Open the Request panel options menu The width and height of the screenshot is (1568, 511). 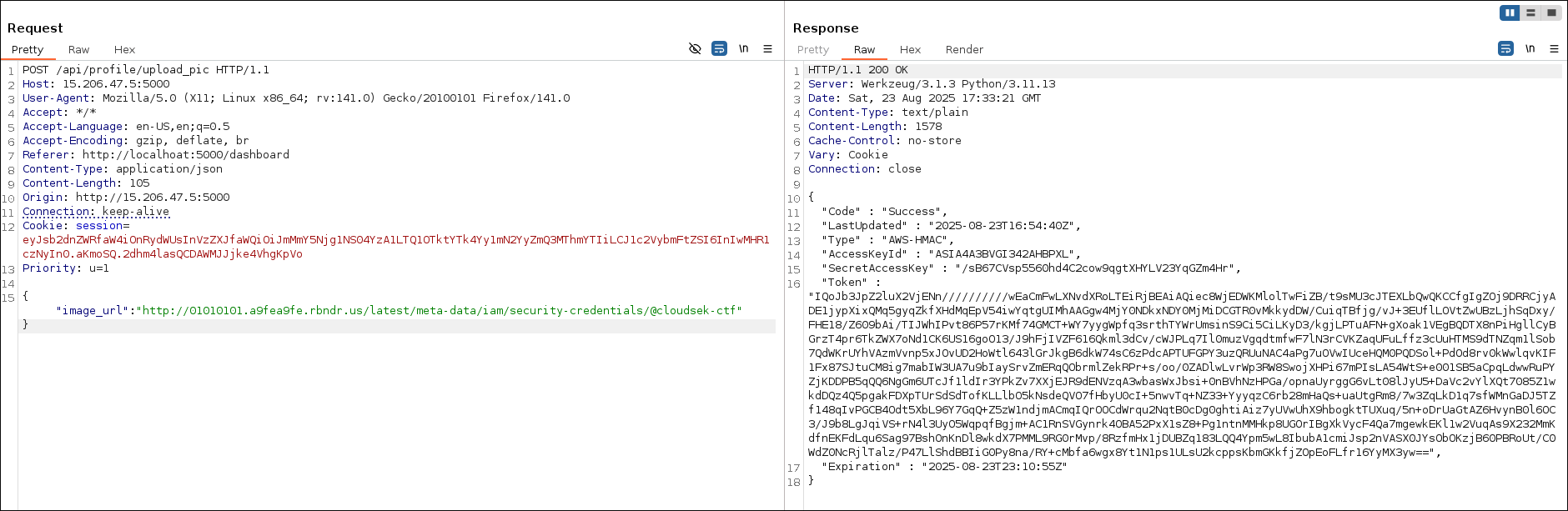click(767, 49)
